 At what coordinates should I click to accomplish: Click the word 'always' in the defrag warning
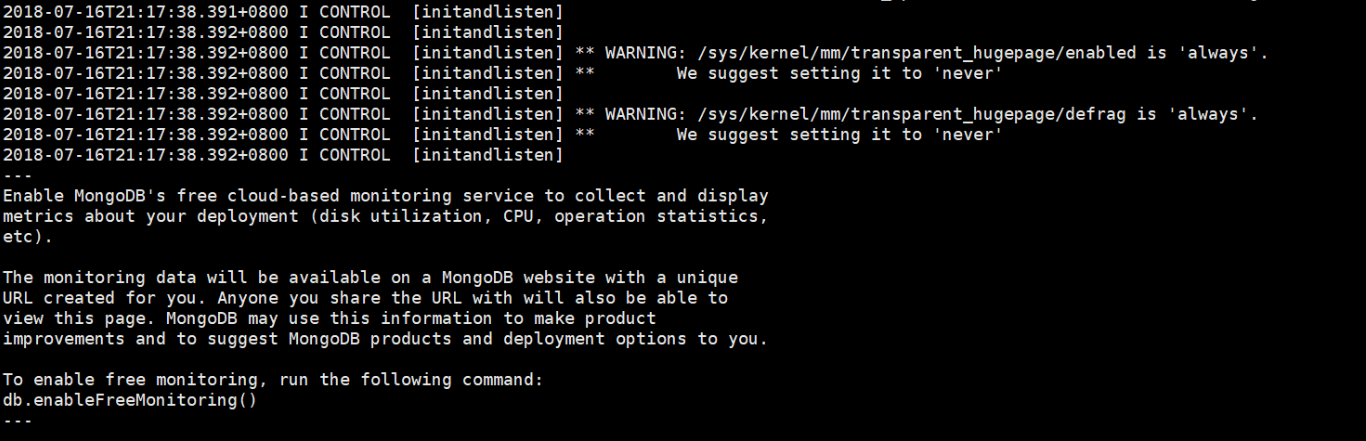point(1207,114)
